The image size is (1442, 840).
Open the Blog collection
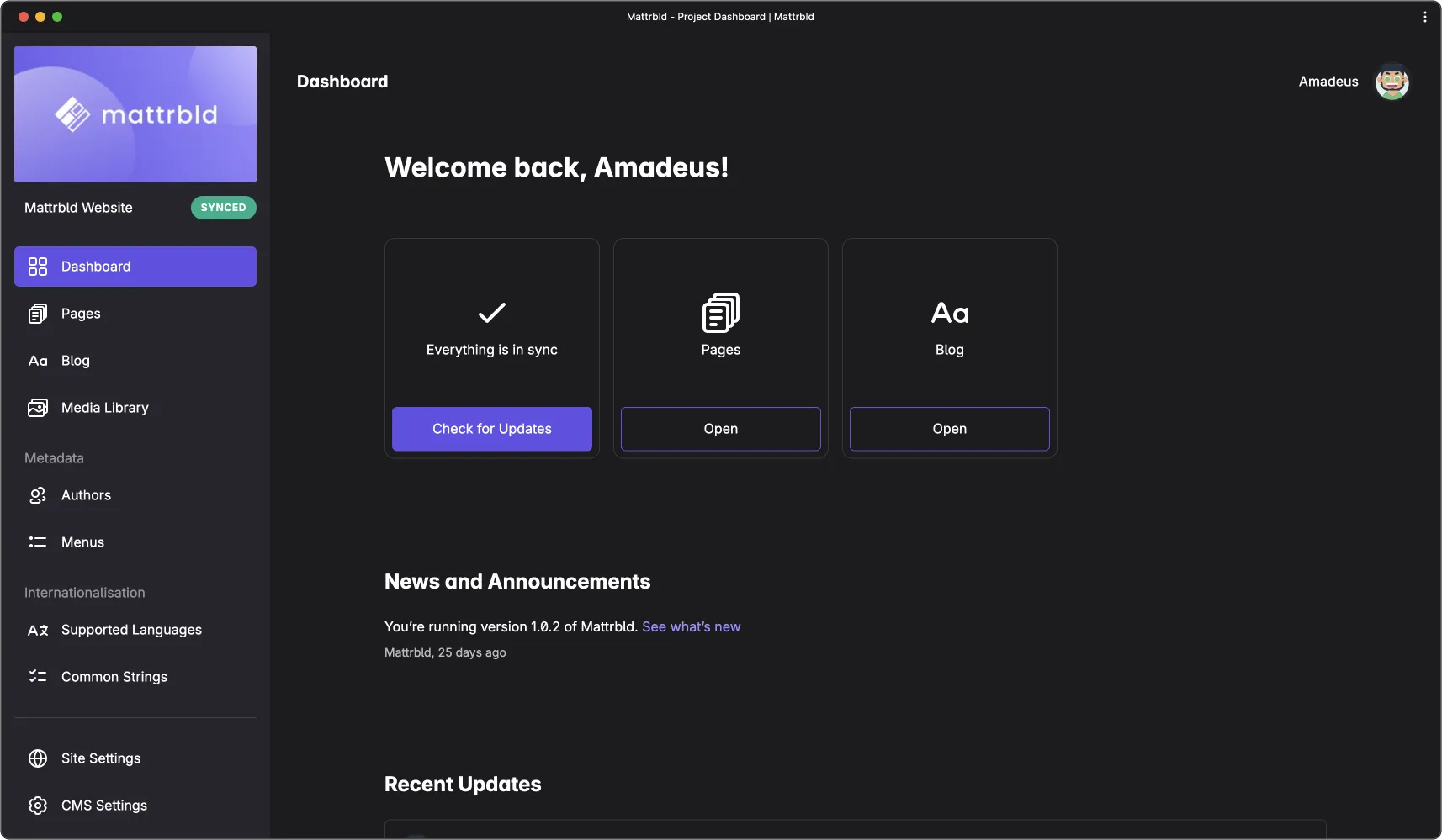coord(949,429)
